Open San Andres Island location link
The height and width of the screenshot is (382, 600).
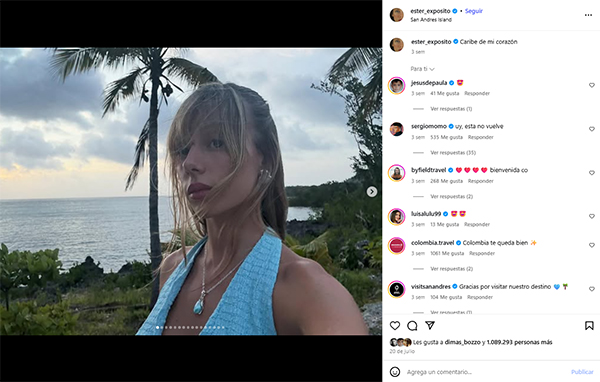tap(431, 20)
